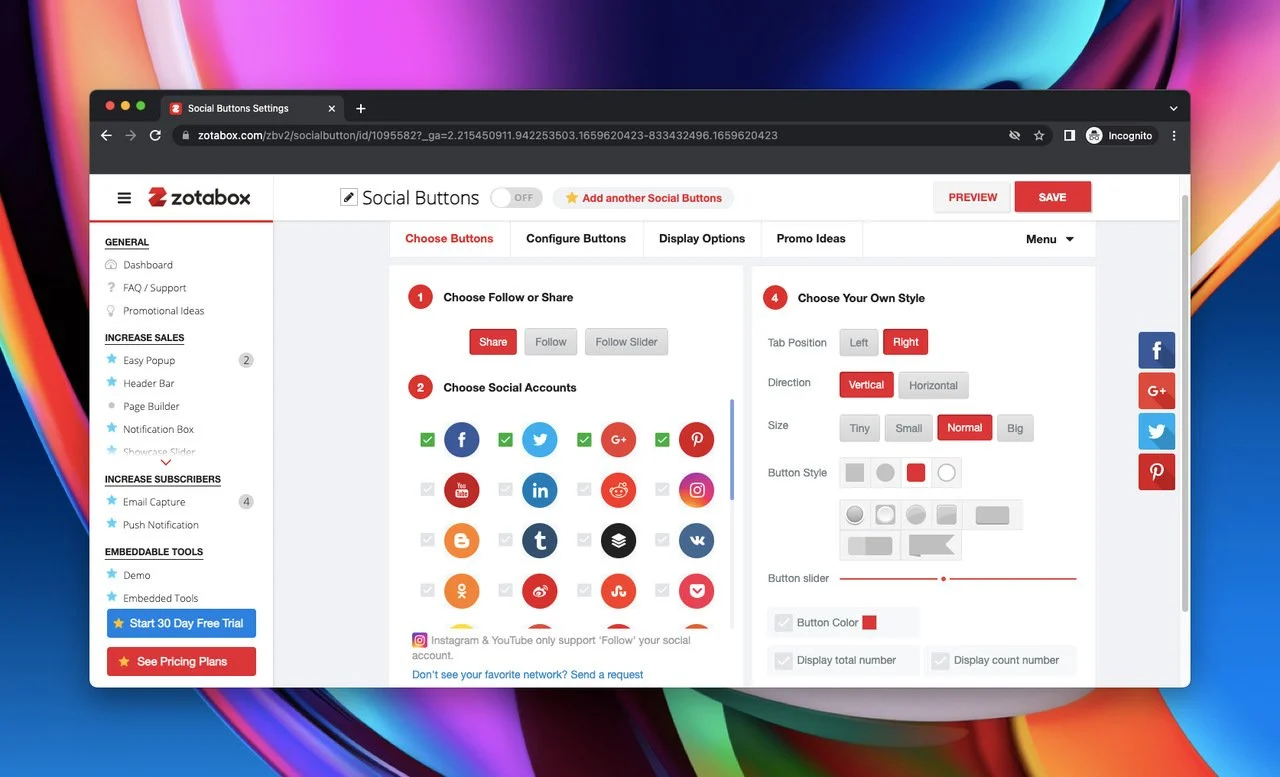Switch to the Choose Buttons tab
Image resolution: width=1280 pixels, height=777 pixels.
(449, 239)
